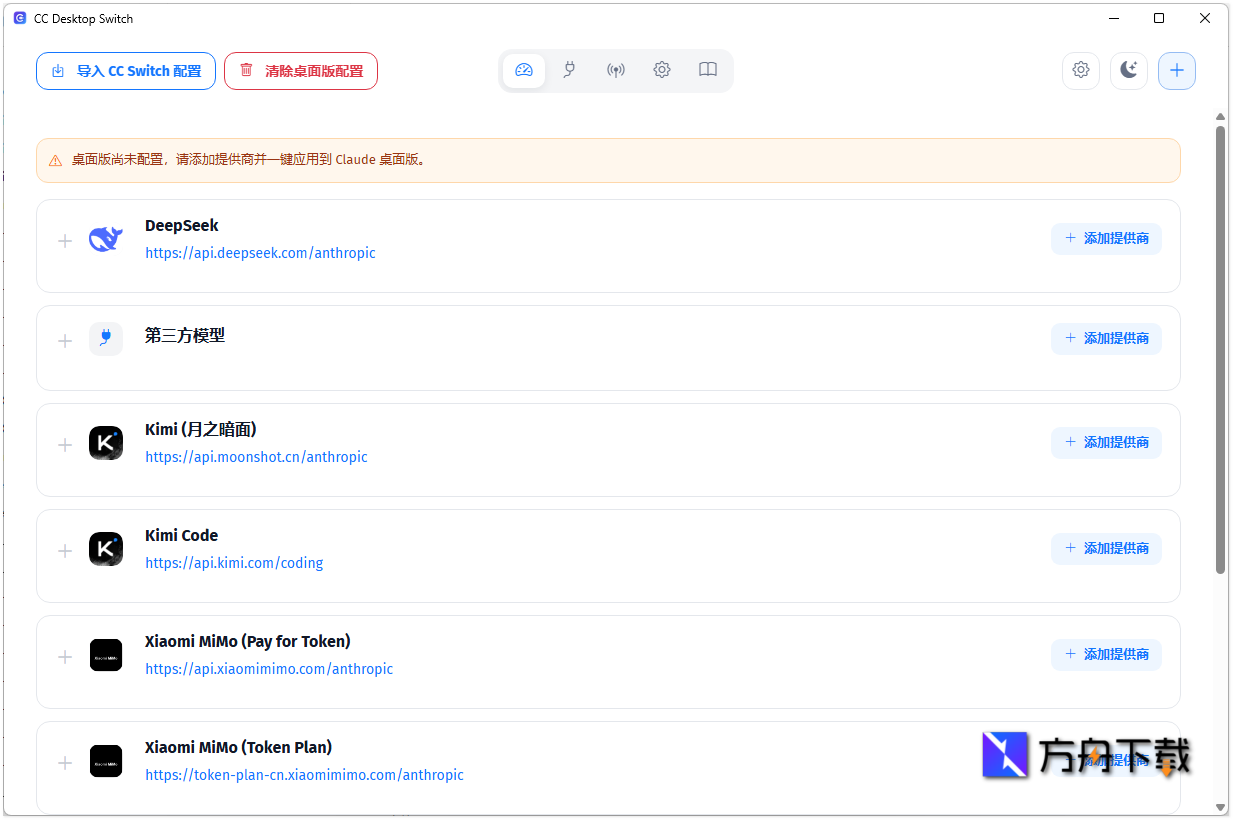Click 导入 CC Switch 配置 button
The width and height of the screenshot is (1233, 820).
coord(126,71)
